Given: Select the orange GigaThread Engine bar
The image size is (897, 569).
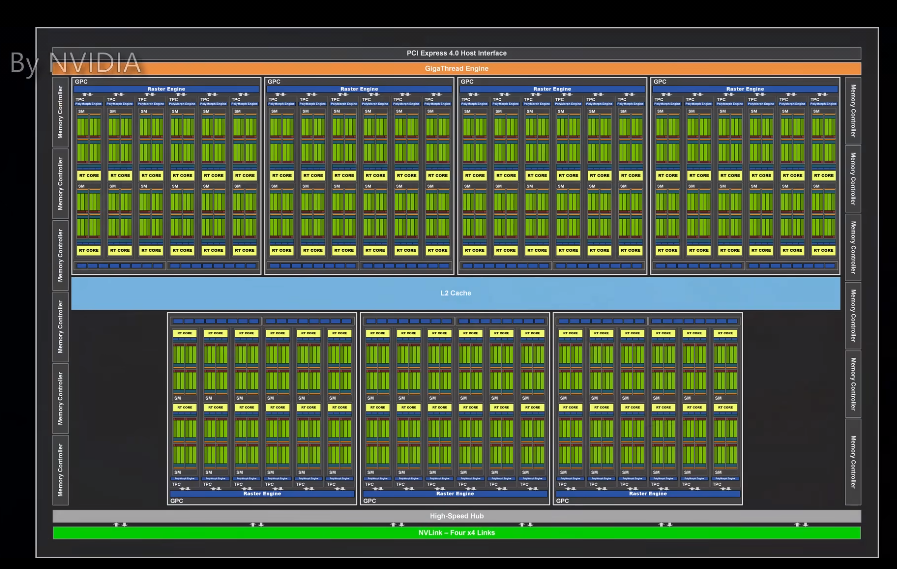Looking at the screenshot, I should point(457,69).
